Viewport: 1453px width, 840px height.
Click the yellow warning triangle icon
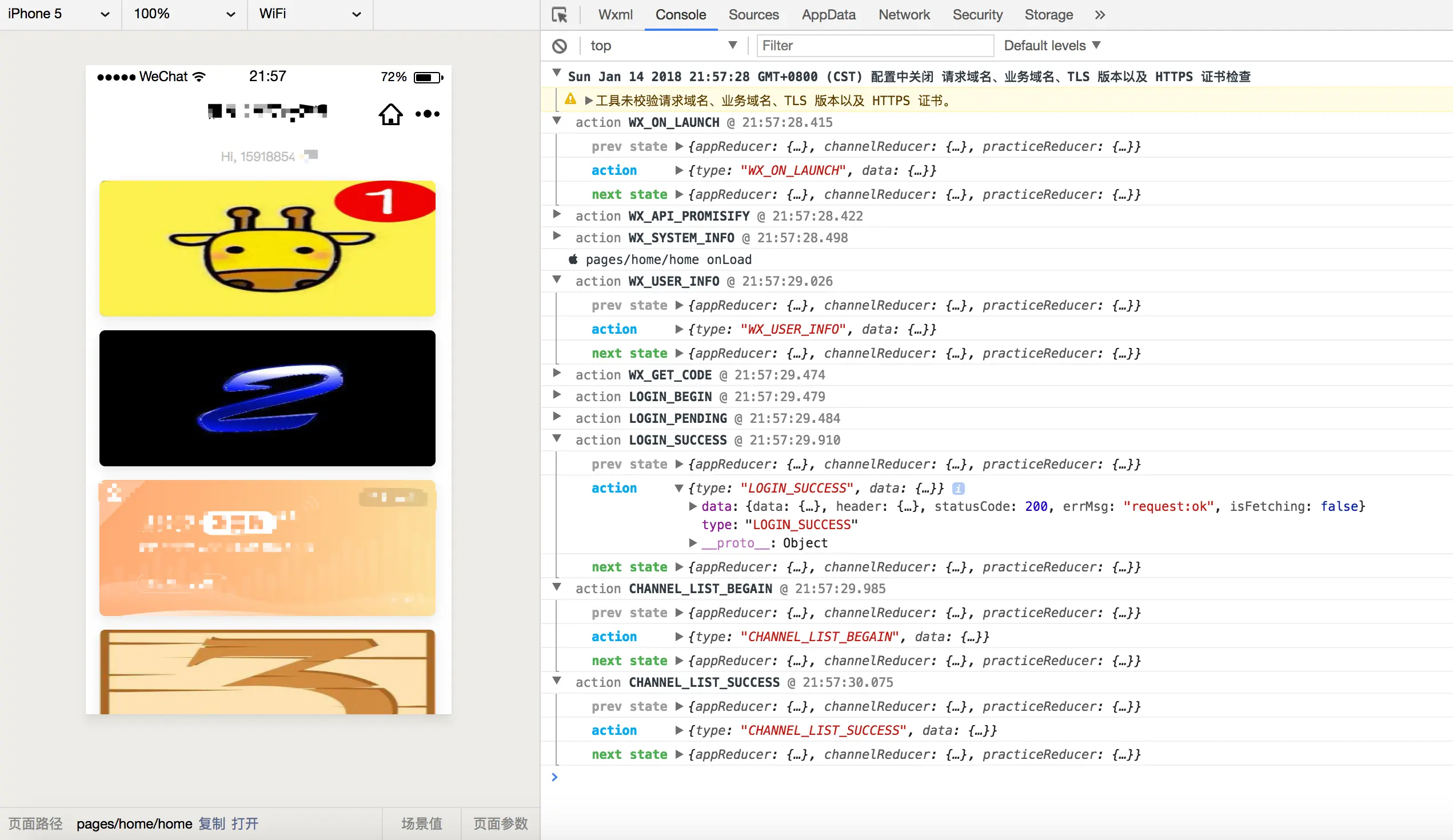click(570, 99)
